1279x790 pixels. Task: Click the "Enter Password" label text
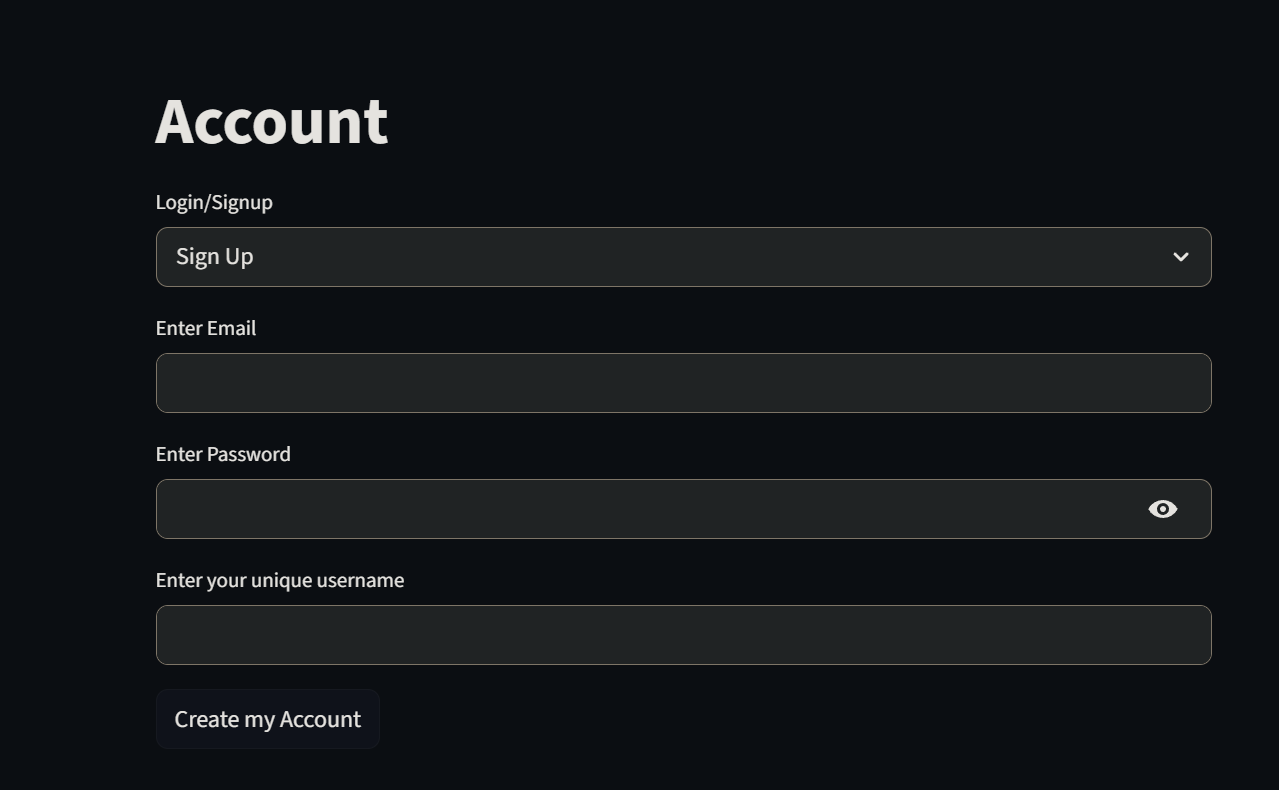[x=223, y=454]
